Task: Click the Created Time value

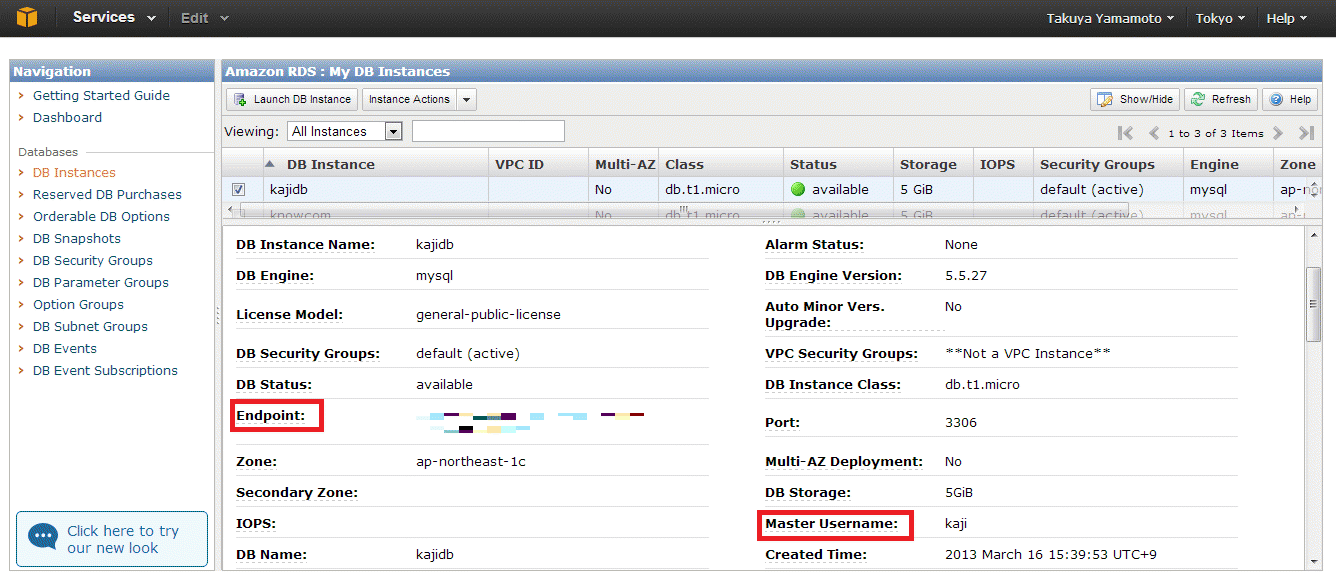Action: coord(1051,555)
